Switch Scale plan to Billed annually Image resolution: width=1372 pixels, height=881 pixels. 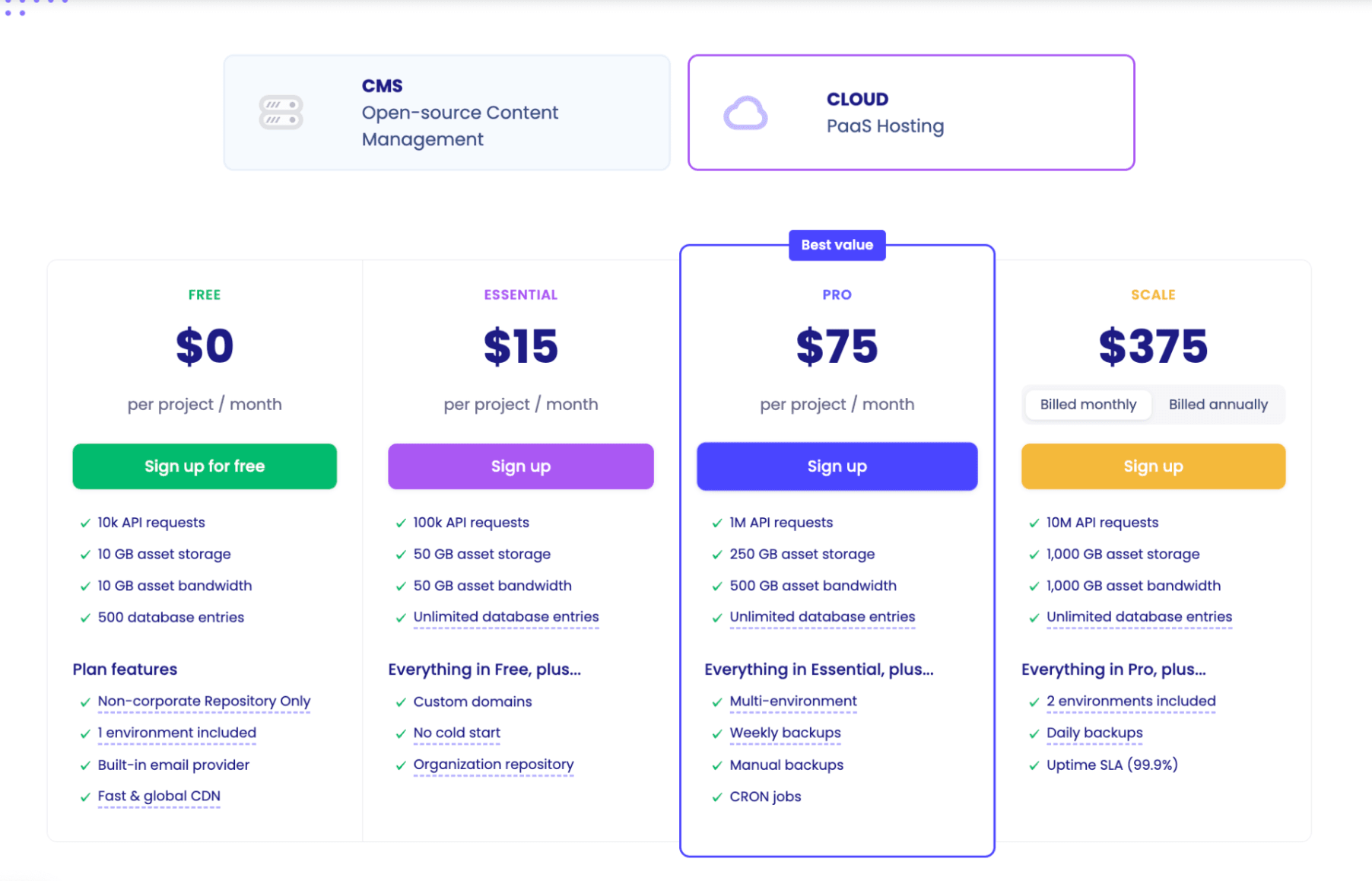[1218, 404]
